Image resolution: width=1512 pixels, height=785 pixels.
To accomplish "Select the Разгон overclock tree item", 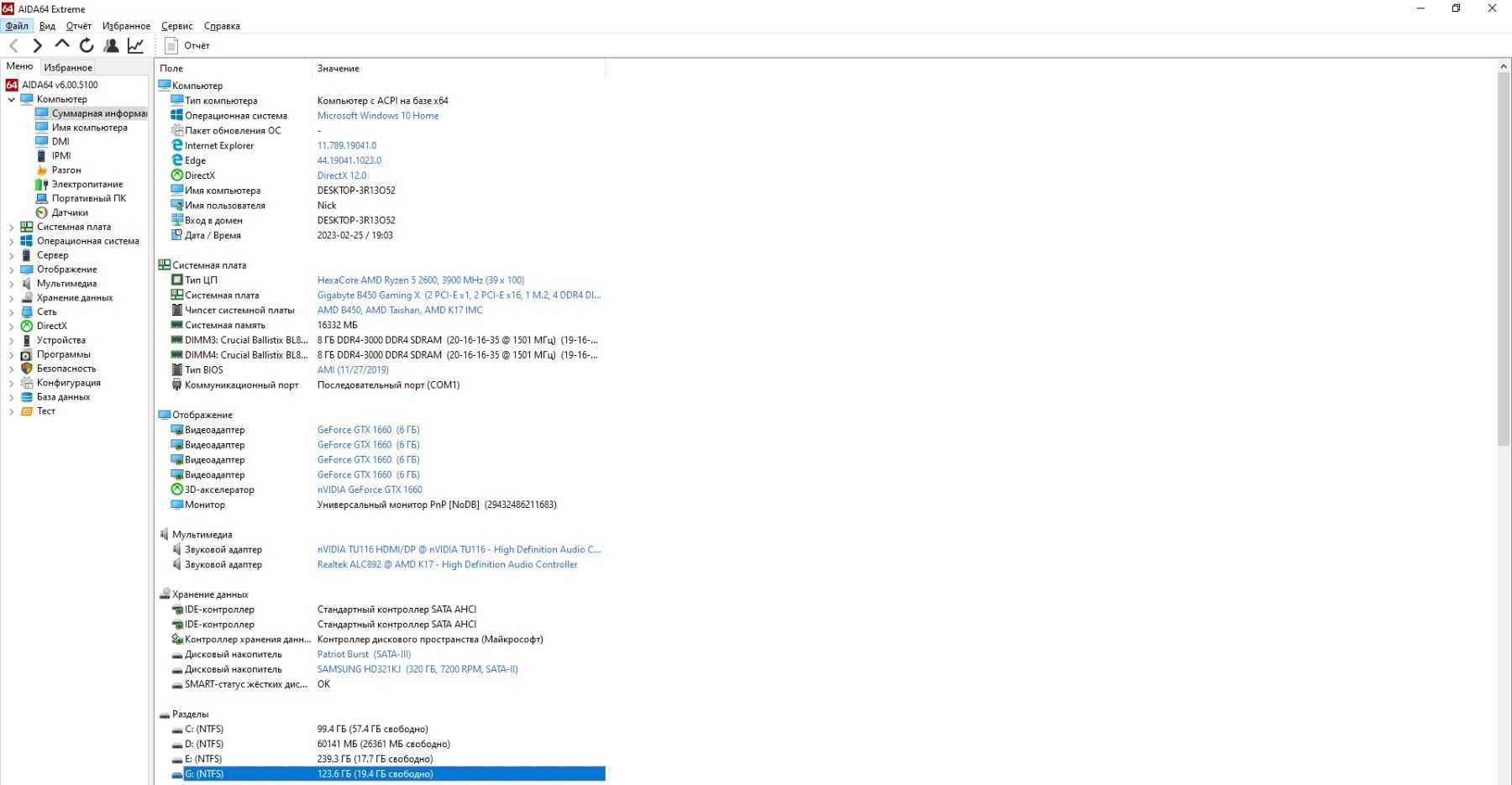I will [x=66, y=170].
